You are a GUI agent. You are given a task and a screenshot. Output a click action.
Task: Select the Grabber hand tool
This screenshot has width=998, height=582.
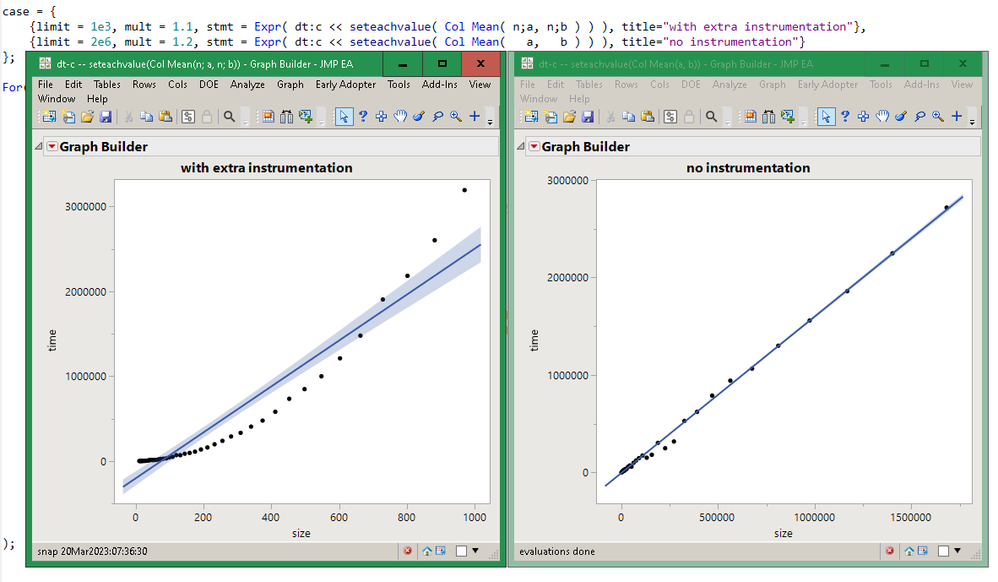400,117
